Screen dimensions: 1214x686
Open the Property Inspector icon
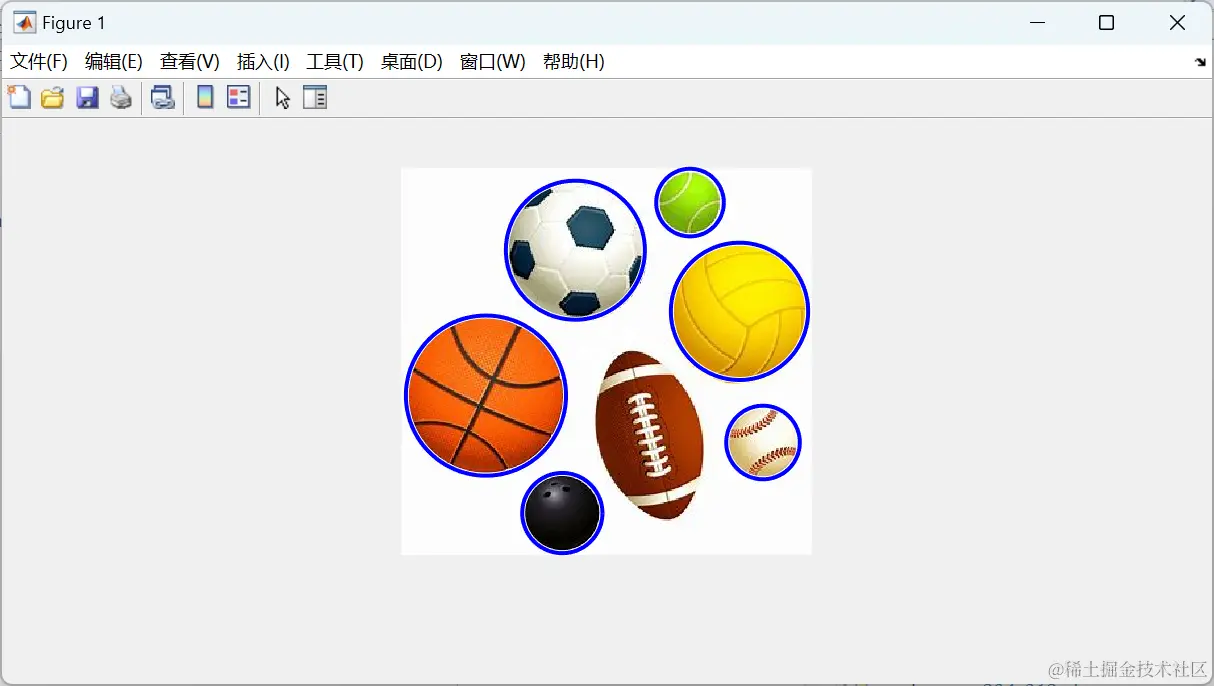[x=315, y=97]
